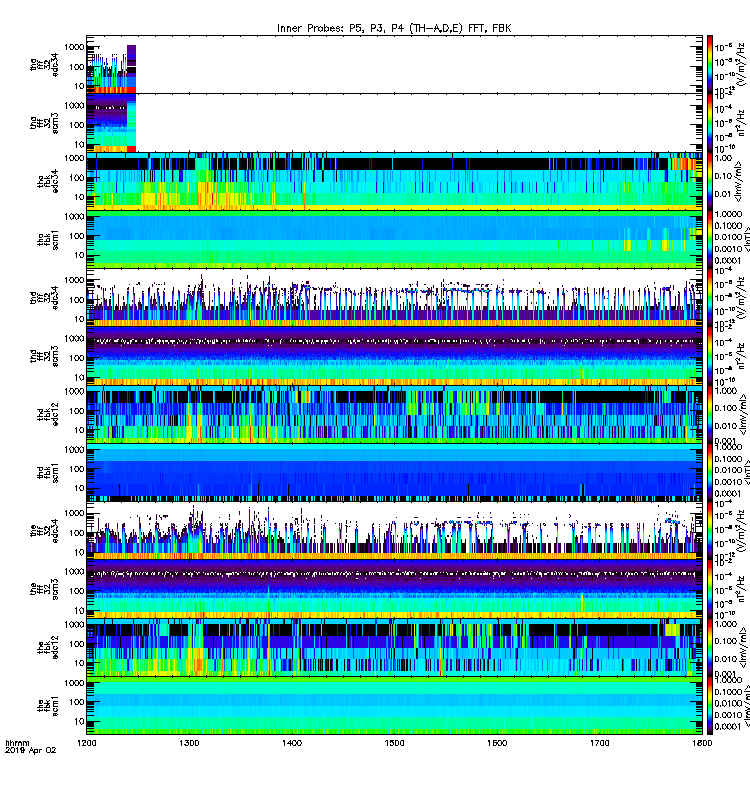The width and height of the screenshot is (750, 800).
Task: Click the "thd fff 32 scm3" panel label
Action: click(x=44, y=356)
